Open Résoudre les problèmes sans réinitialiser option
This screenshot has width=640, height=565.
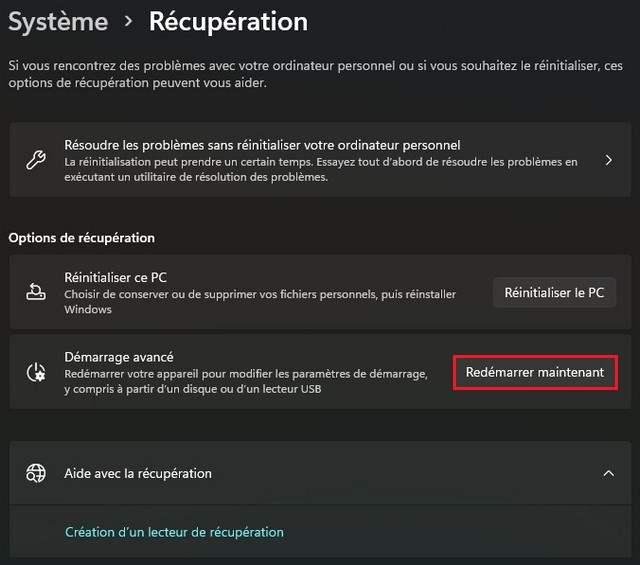[x=262, y=146]
